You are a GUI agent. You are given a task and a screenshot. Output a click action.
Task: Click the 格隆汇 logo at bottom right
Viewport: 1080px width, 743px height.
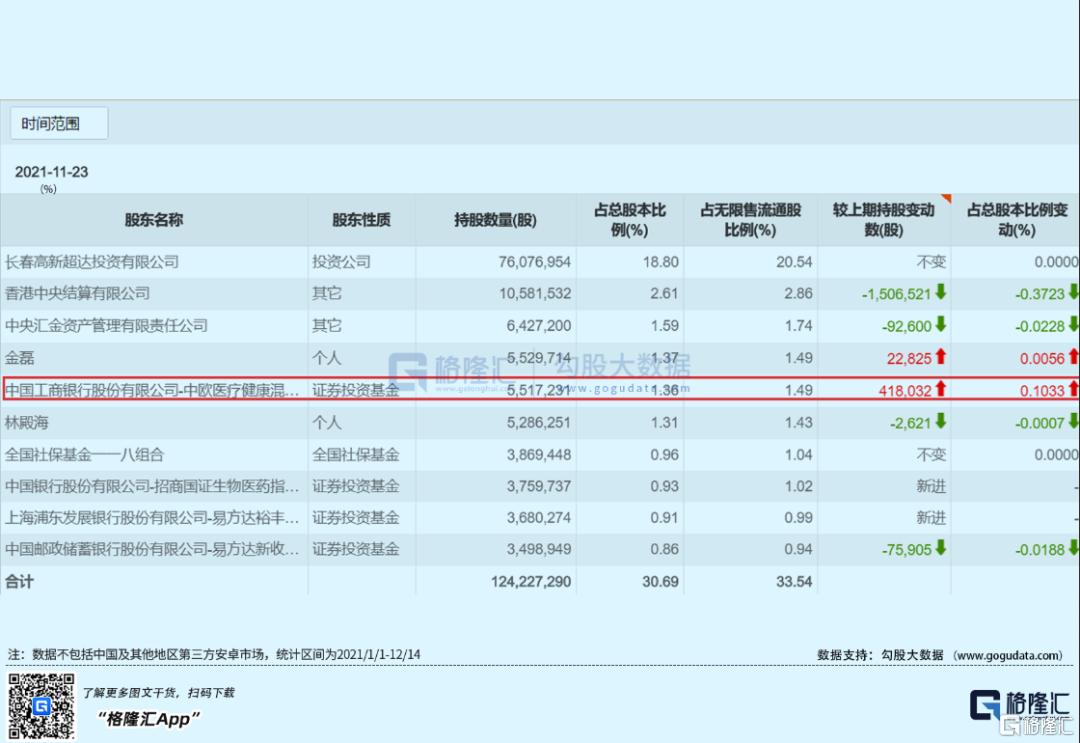click(x=1021, y=705)
